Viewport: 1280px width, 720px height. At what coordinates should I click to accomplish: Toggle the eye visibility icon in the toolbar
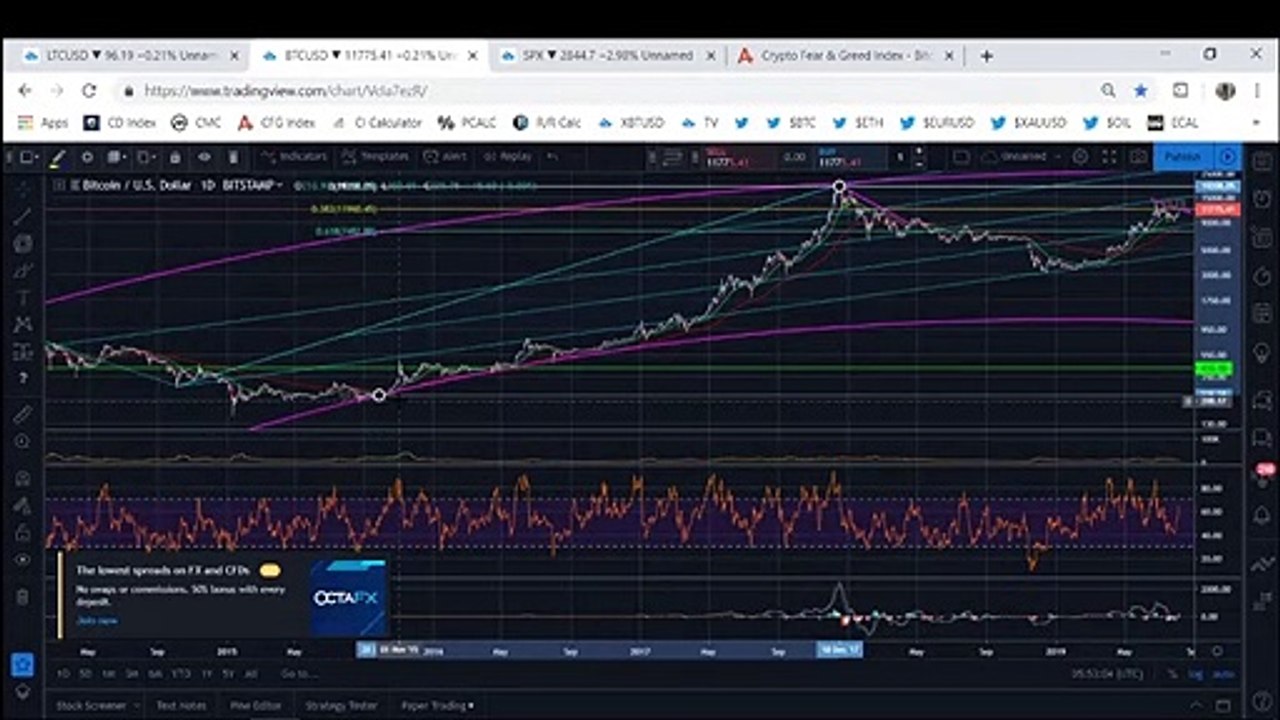click(204, 157)
